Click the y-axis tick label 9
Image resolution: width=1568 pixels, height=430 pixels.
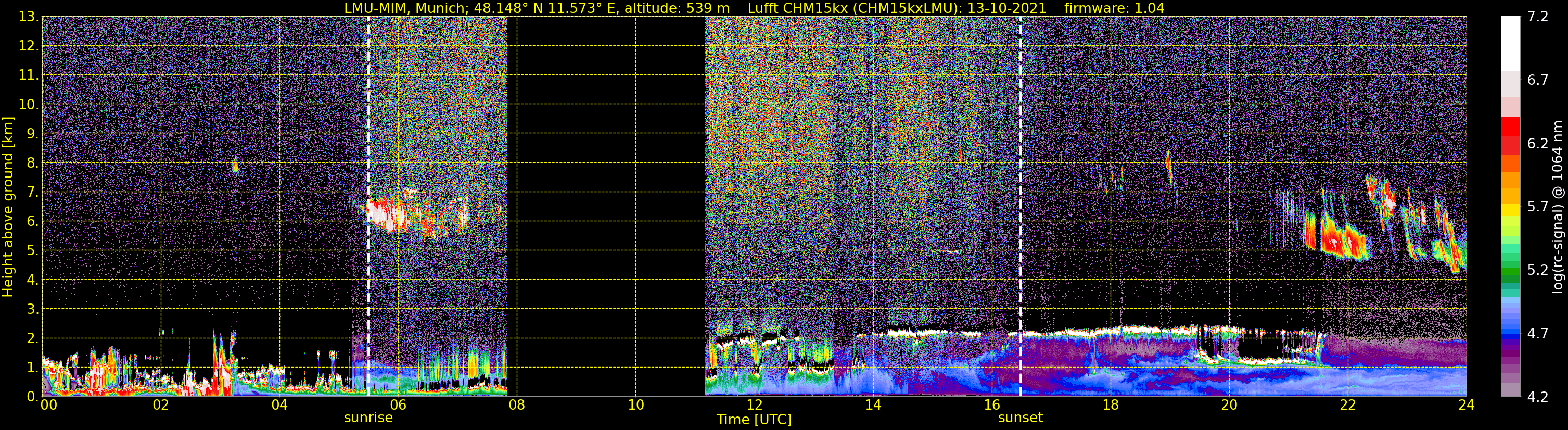coord(32,133)
